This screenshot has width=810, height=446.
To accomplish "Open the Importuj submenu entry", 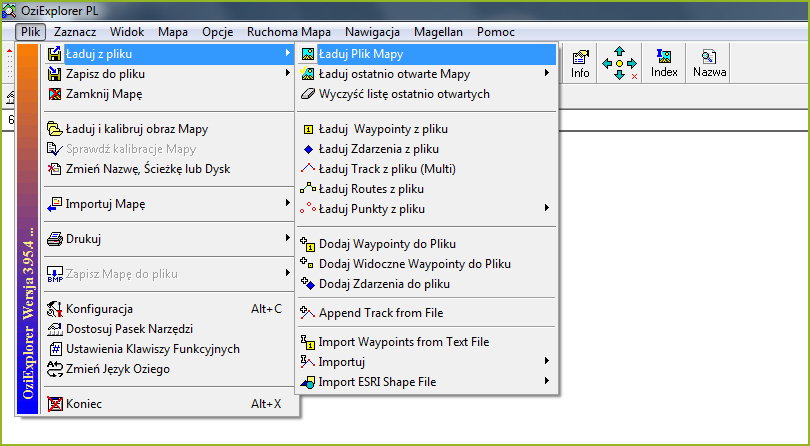I will click(x=426, y=361).
